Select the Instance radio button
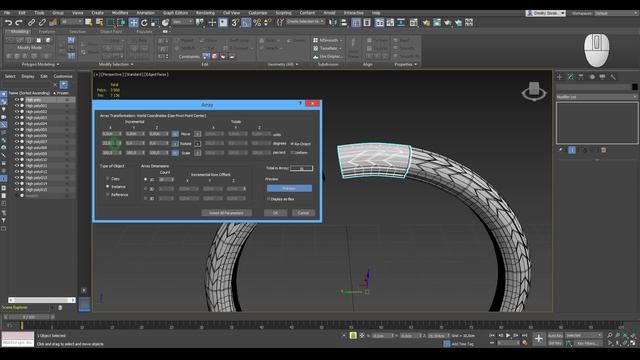Image resolution: width=640 pixels, height=360 pixels. point(108,187)
